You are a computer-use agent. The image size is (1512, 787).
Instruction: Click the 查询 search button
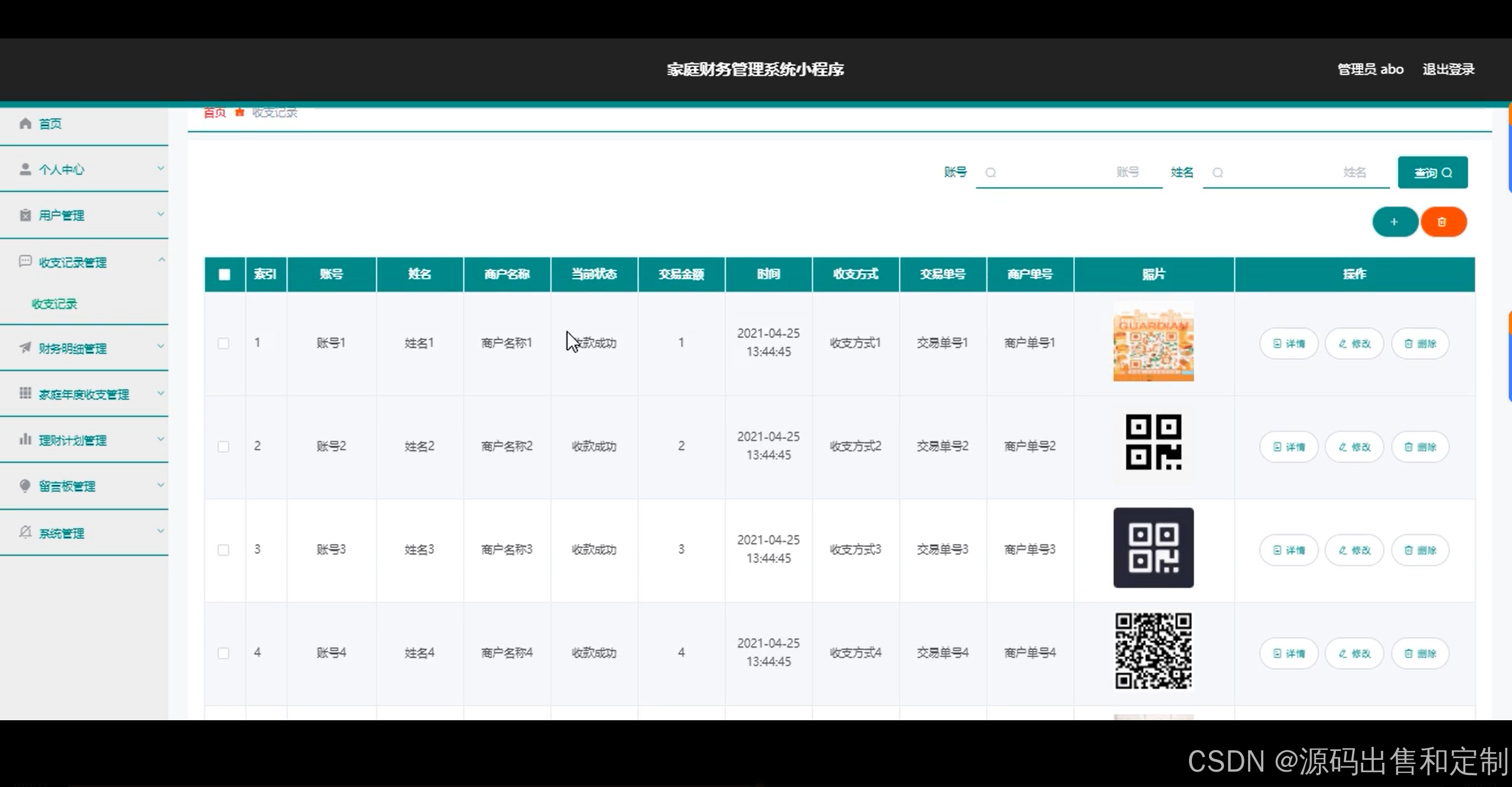coord(1432,173)
